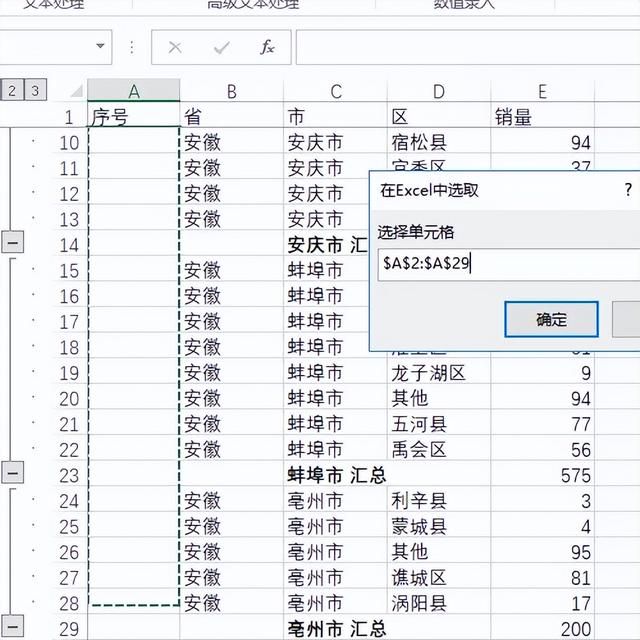Viewport: 640px width, 640px height.
Task: Click 亳州市 in row 24
Action: (x=336, y=501)
